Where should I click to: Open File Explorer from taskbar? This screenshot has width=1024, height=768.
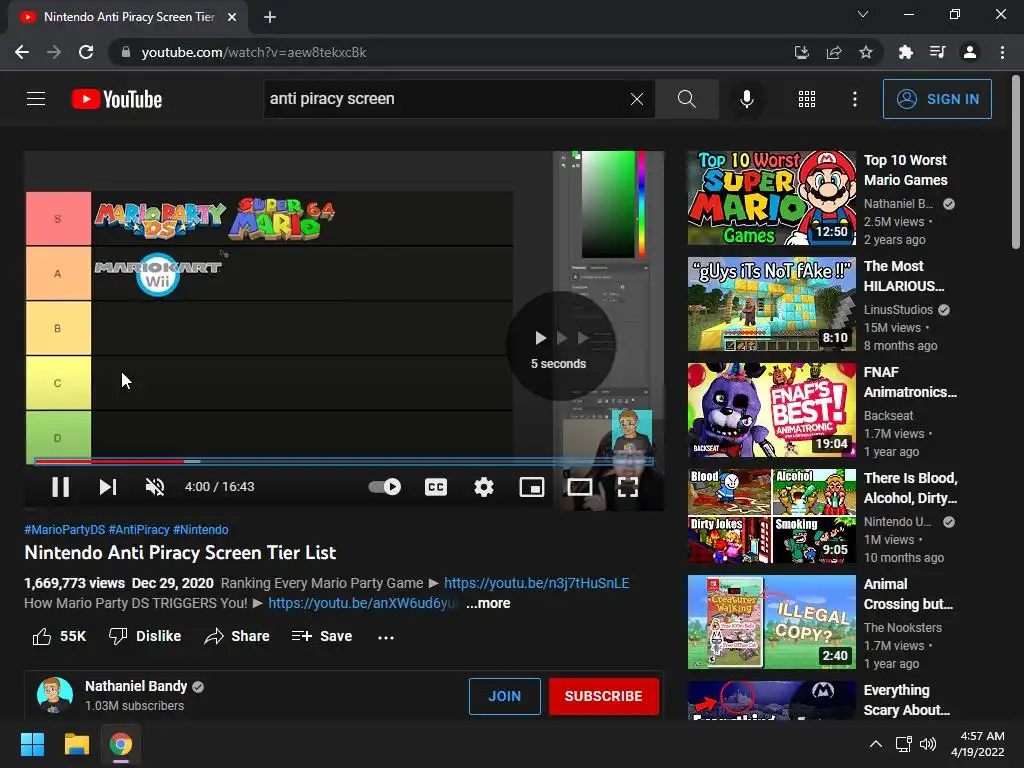[x=76, y=744]
